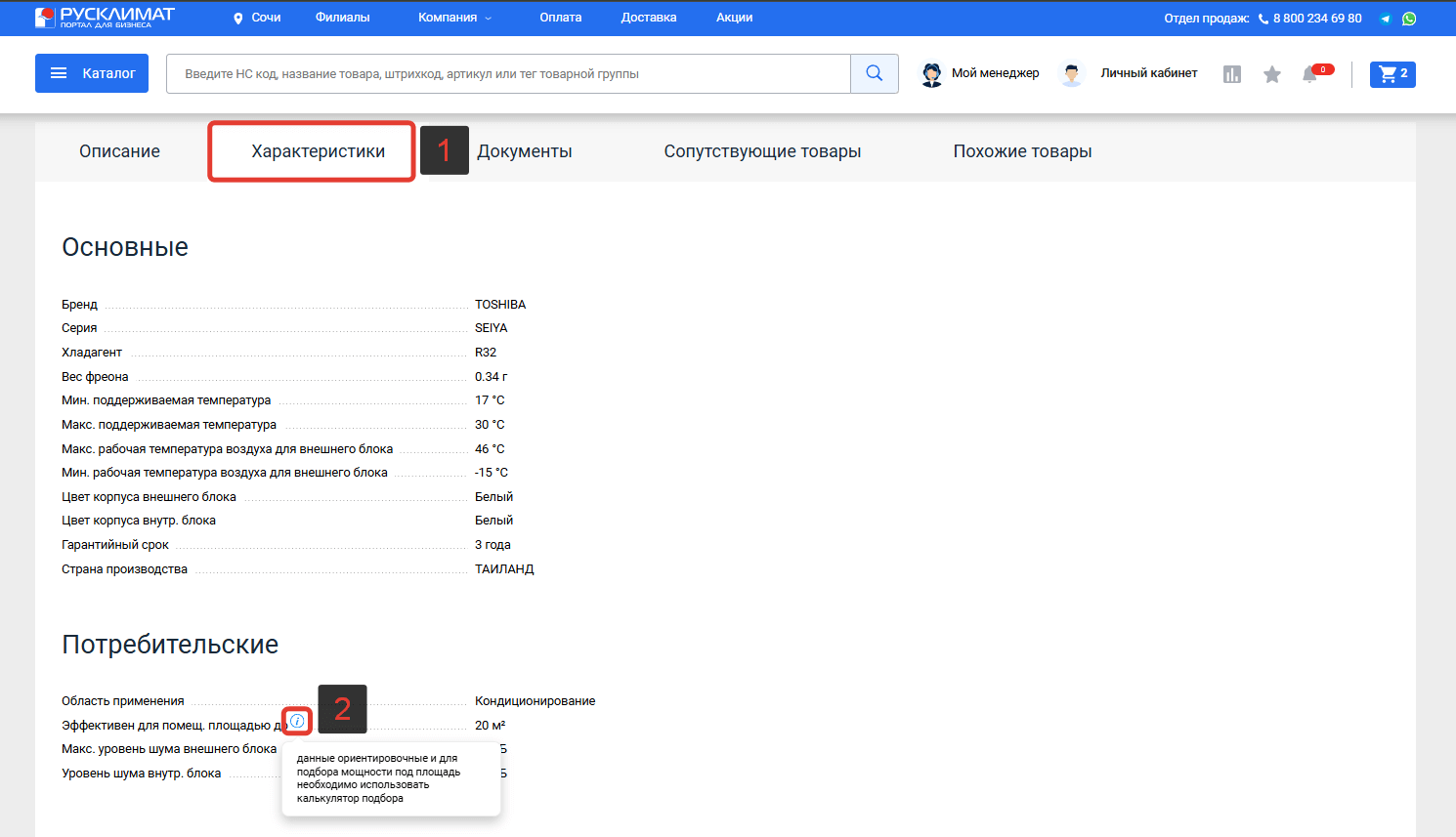This screenshot has width=1456, height=837.
Task: Switch to the Описание tab
Action: pos(120,151)
